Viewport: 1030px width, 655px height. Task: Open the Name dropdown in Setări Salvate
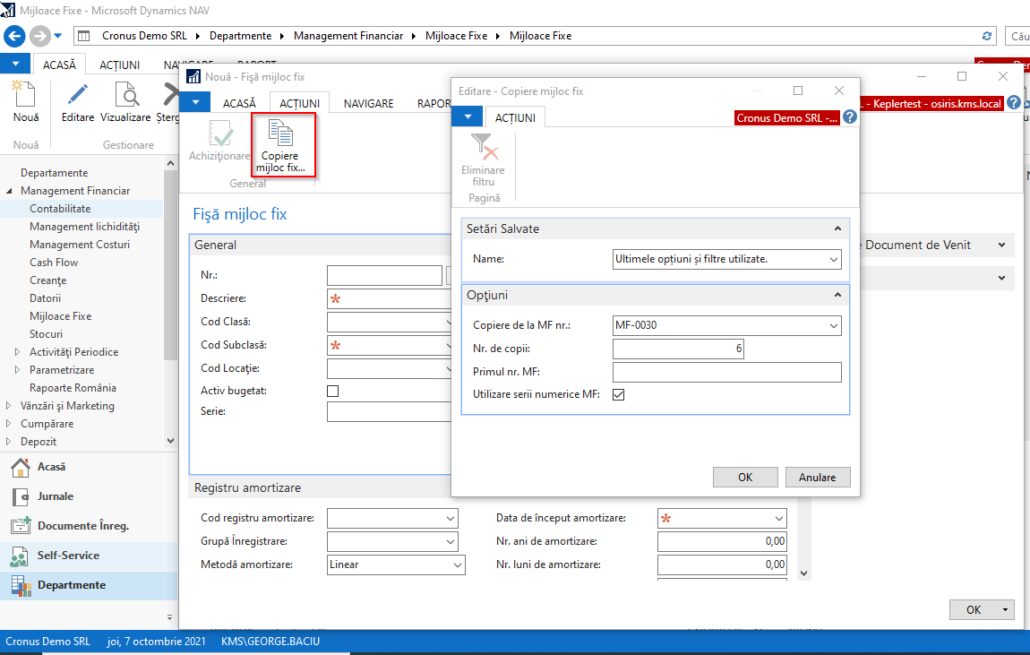(x=832, y=258)
